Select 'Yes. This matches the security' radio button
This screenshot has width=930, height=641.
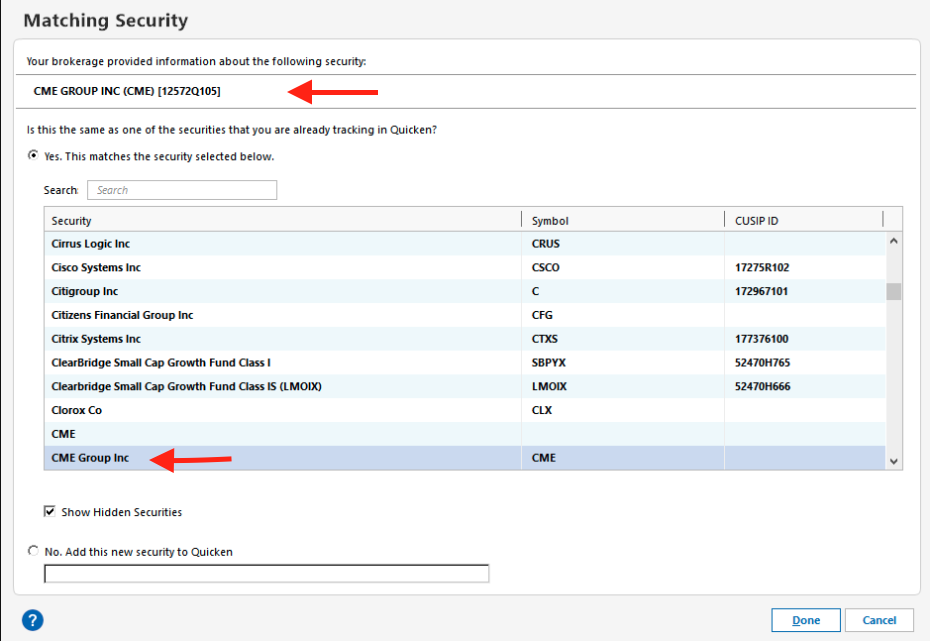pos(33,155)
